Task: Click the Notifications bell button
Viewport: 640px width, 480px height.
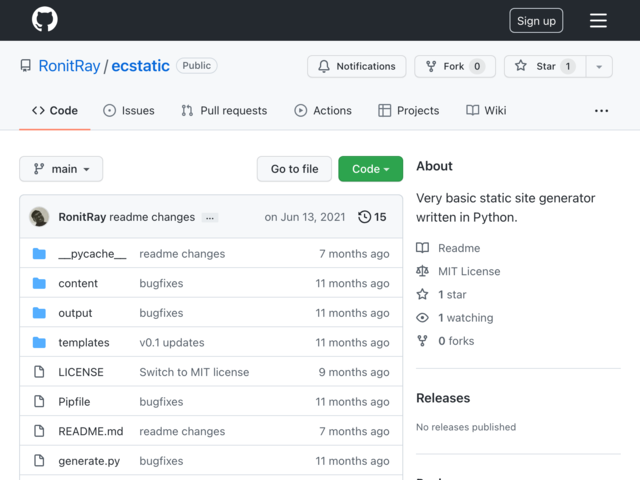Action: click(x=356, y=66)
